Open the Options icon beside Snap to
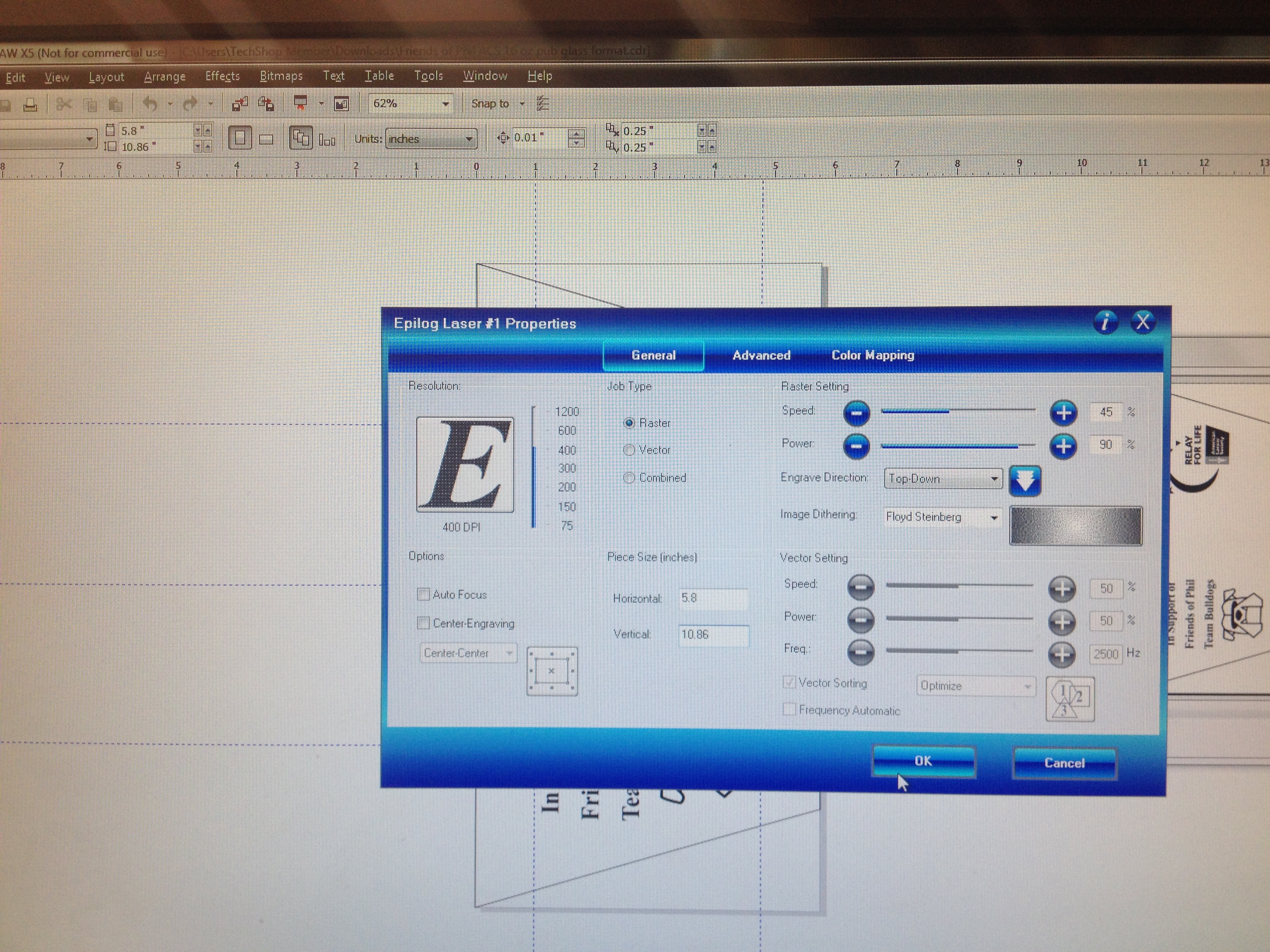This screenshot has height=952, width=1270. (542, 103)
